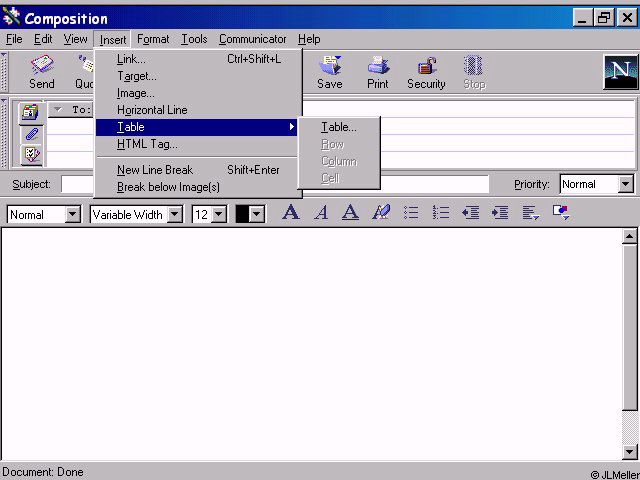Open the text color dropdown arrow
640x480 pixels.
tap(257, 214)
